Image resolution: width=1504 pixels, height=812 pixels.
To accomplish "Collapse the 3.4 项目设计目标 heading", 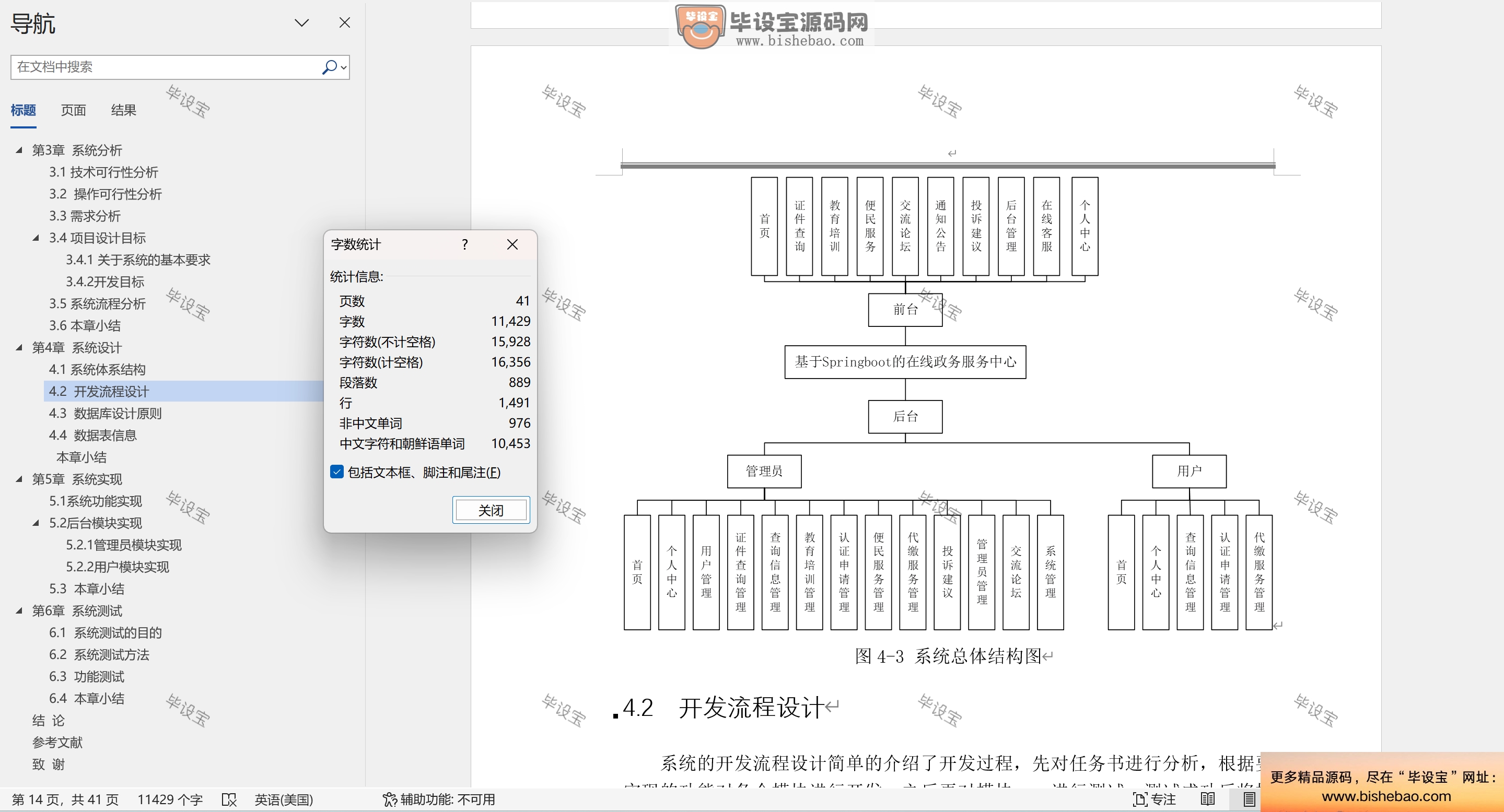I will [36, 238].
